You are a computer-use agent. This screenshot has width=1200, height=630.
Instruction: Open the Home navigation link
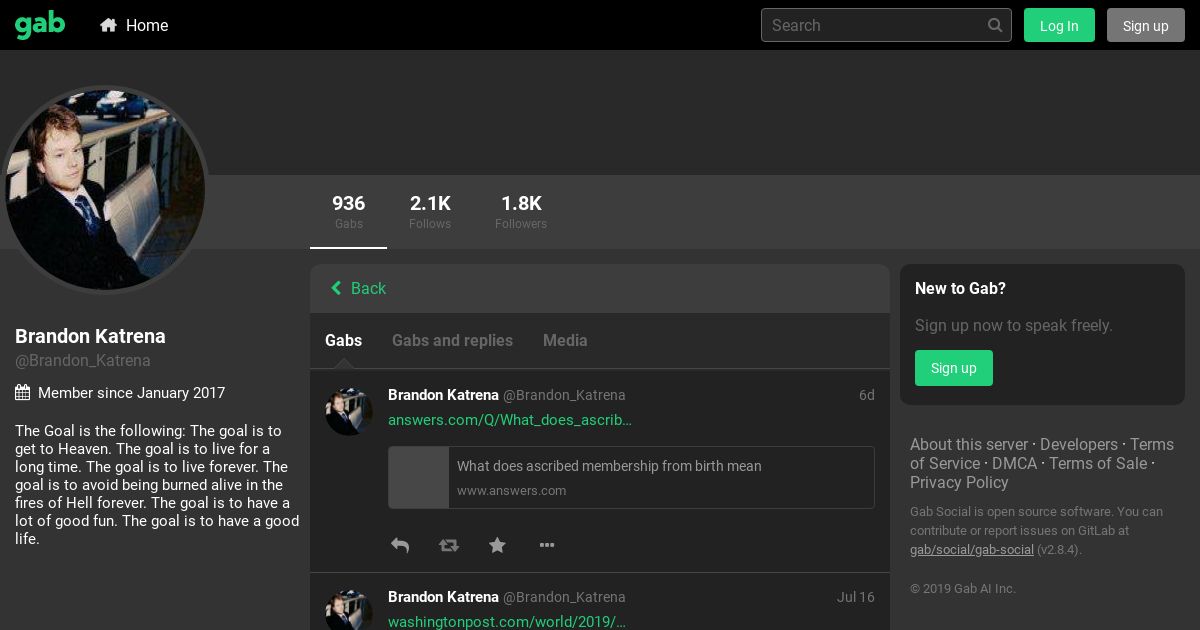coord(134,25)
